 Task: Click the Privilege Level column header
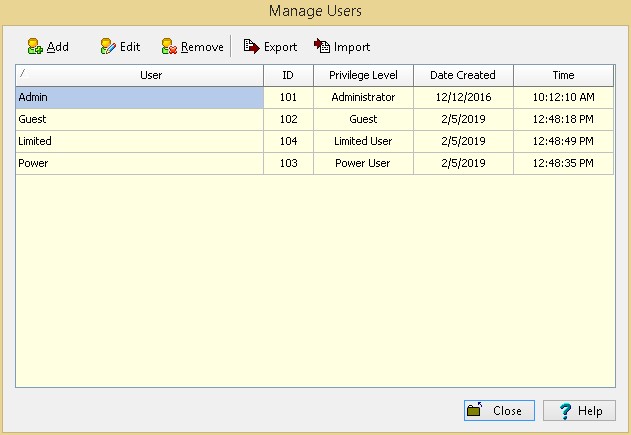click(363, 75)
